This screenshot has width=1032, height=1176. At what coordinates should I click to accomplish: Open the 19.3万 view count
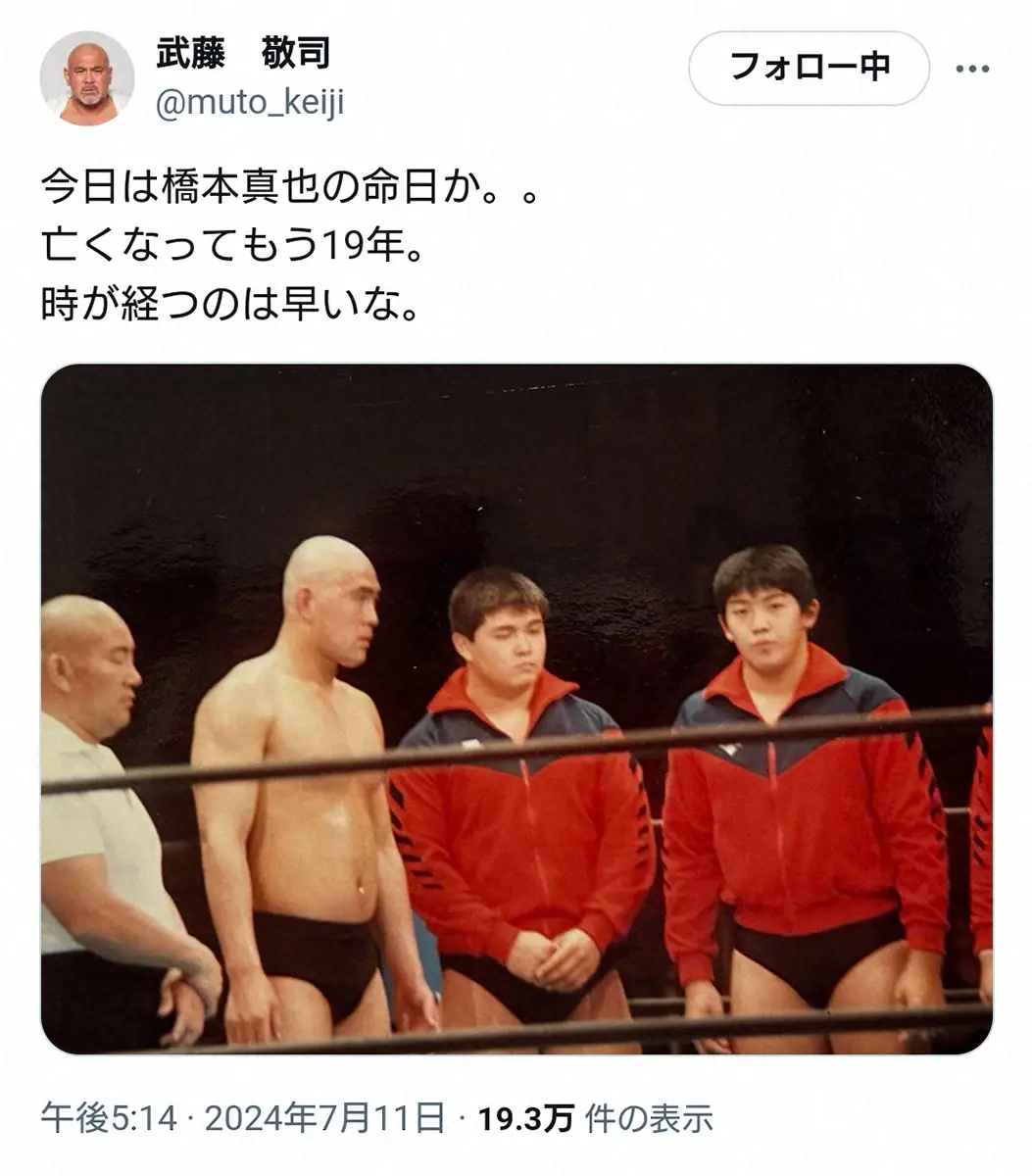(524, 1118)
